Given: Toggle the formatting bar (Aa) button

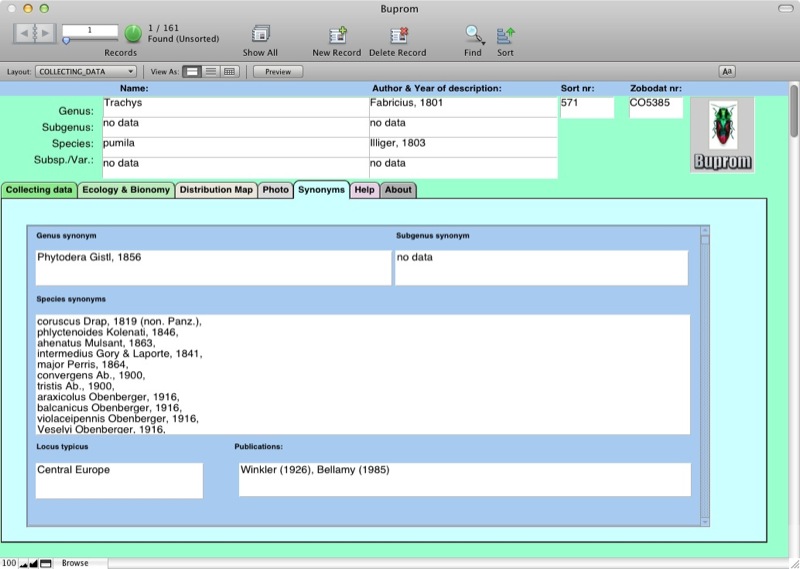Looking at the screenshot, I should (x=727, y=72).
